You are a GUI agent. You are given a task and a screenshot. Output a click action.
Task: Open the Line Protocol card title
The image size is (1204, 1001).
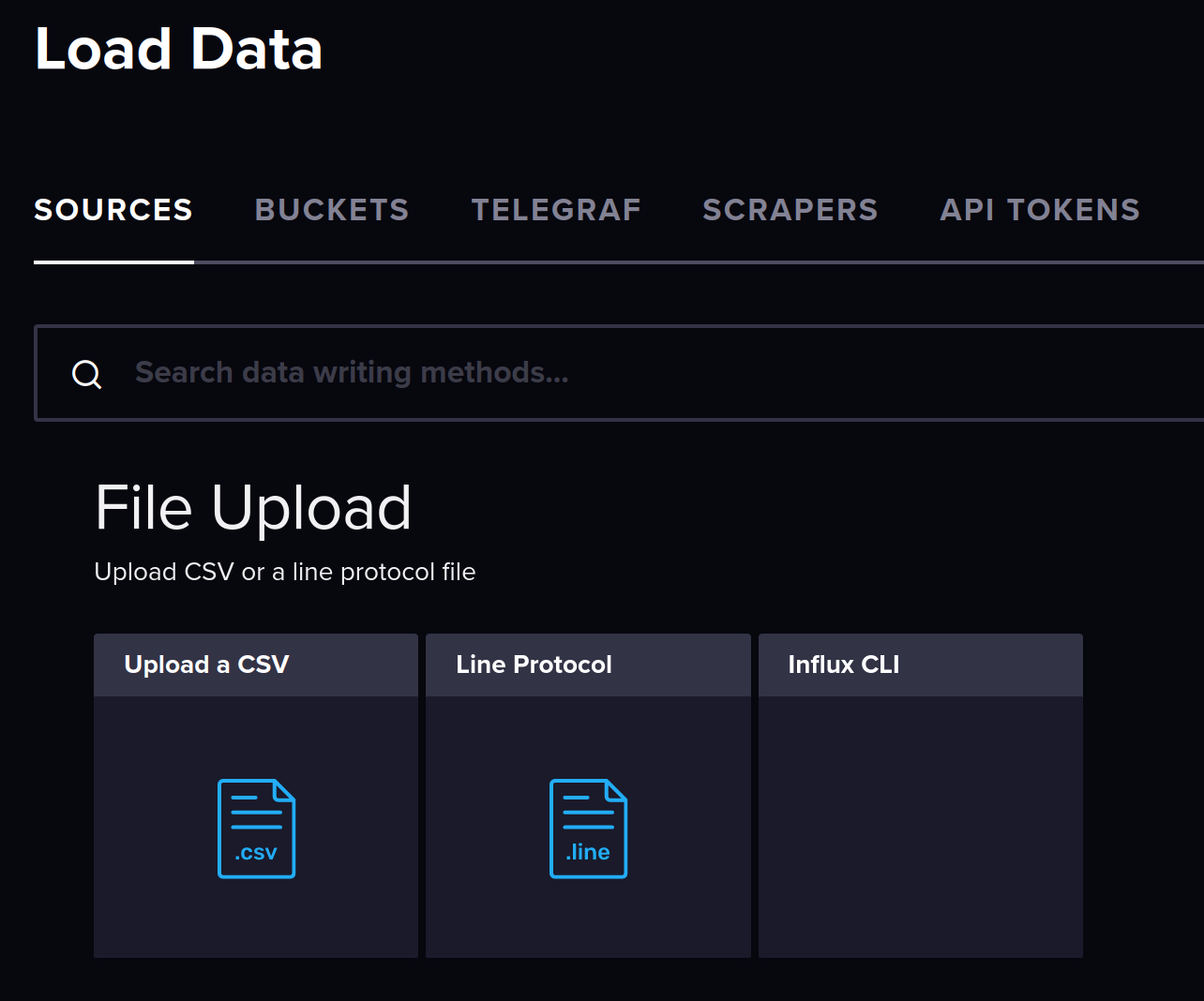coord(534,665)
